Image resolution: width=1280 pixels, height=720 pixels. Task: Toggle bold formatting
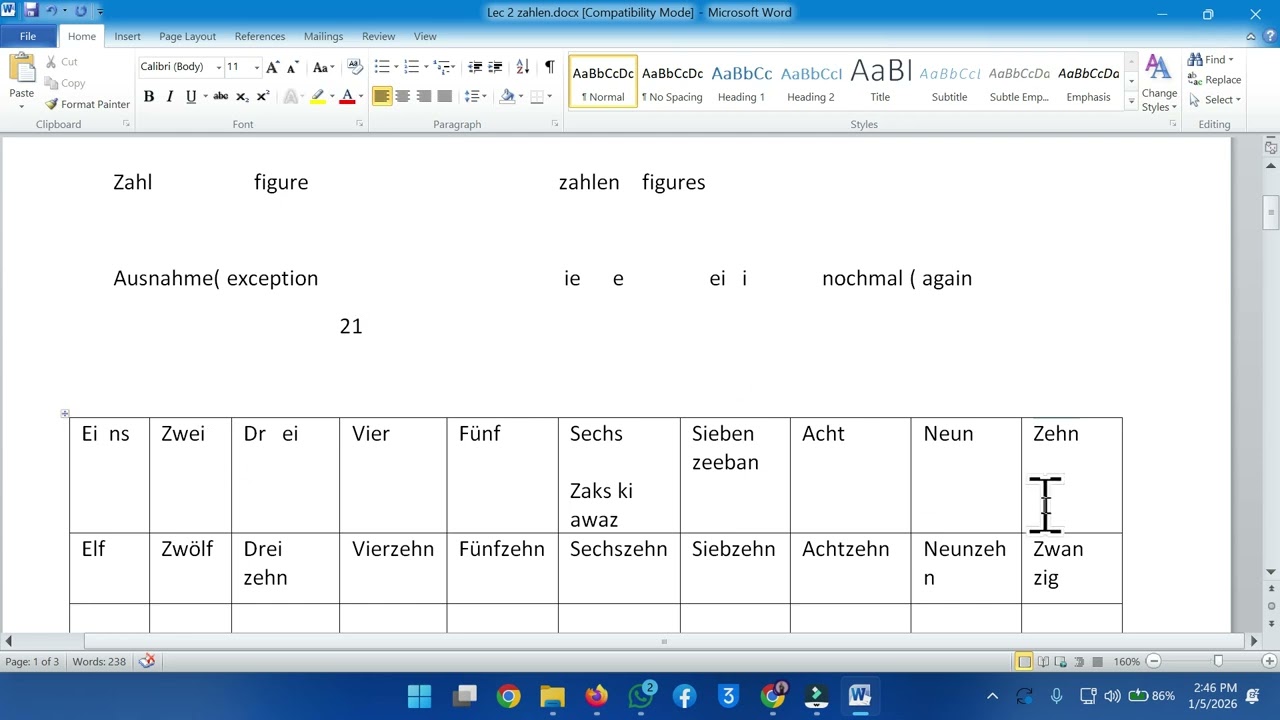tap(149, 96)
